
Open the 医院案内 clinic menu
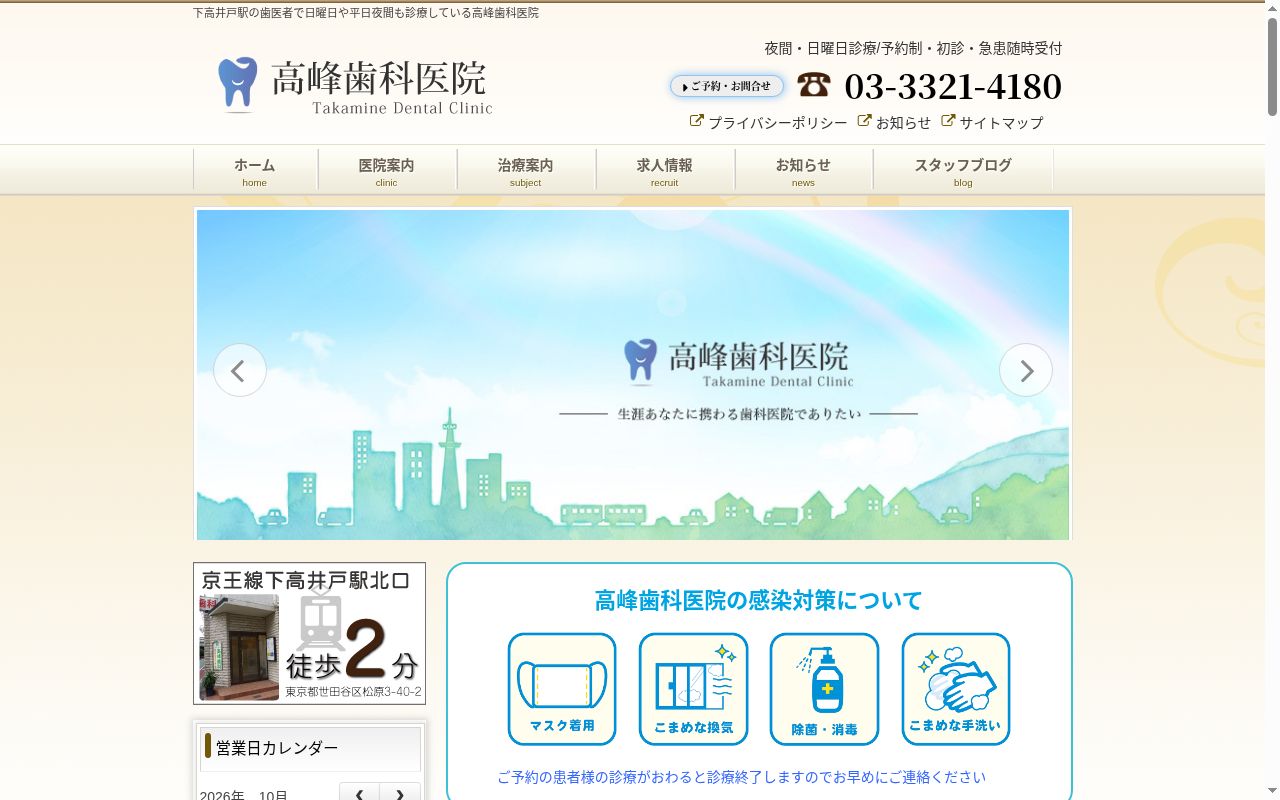point(387,170)
